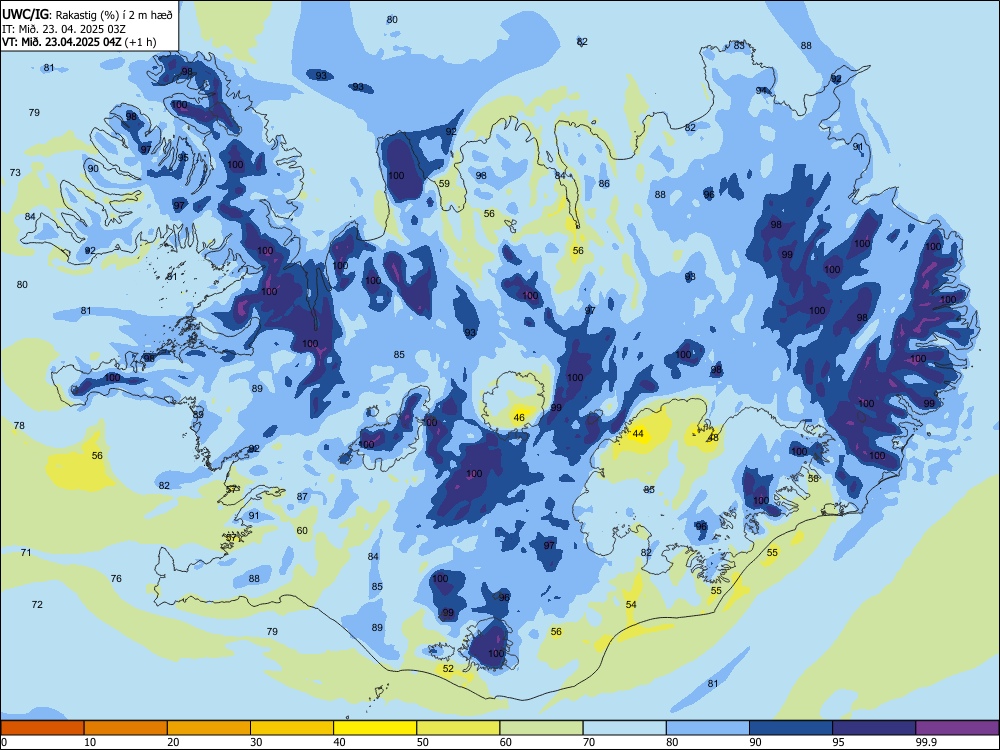
Task: Select the 20–30 amber legend swatch
Action: click(x=209, y=728)
